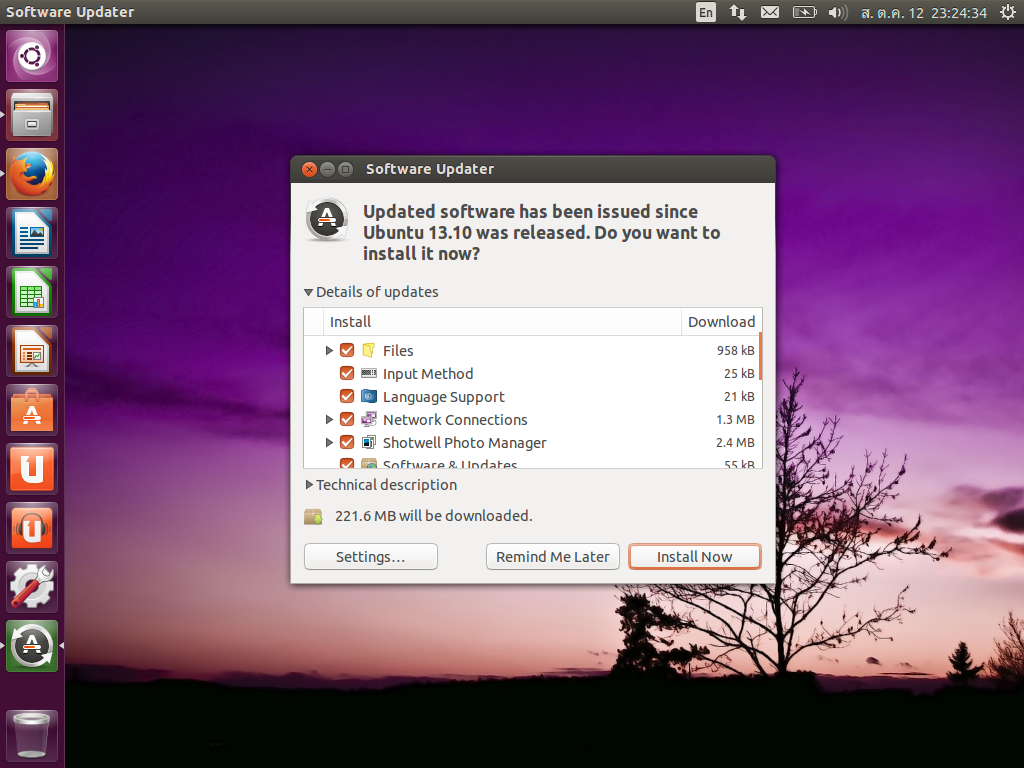Click the 2.4 MB download size value
This screenshot has width=1024, height=768.
pos(735,442)
